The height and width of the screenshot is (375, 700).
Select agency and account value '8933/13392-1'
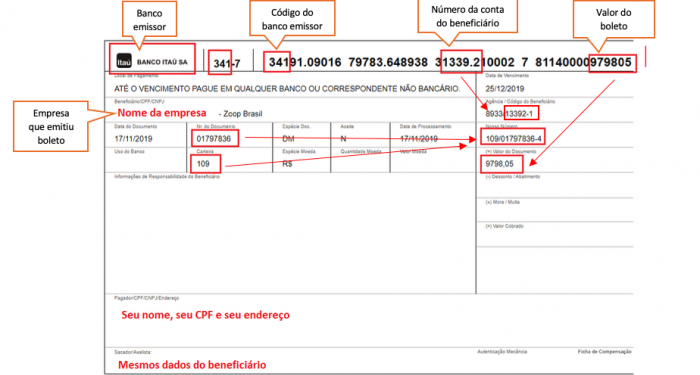click(509, 114)
